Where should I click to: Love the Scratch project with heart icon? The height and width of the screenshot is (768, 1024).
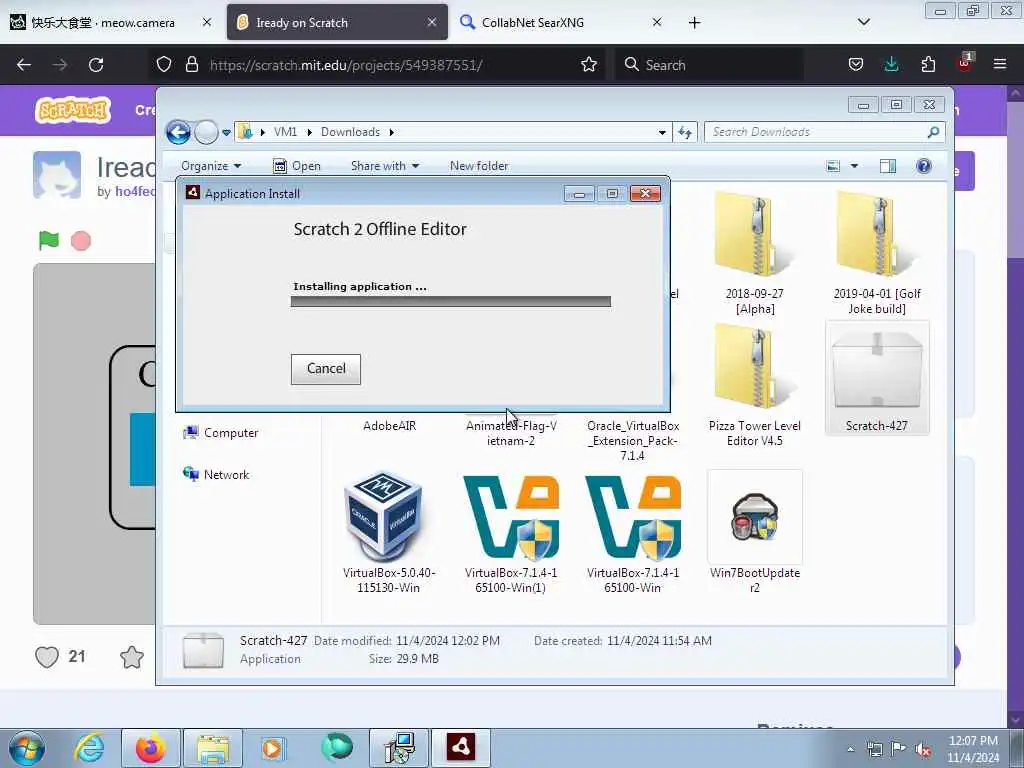47,656
